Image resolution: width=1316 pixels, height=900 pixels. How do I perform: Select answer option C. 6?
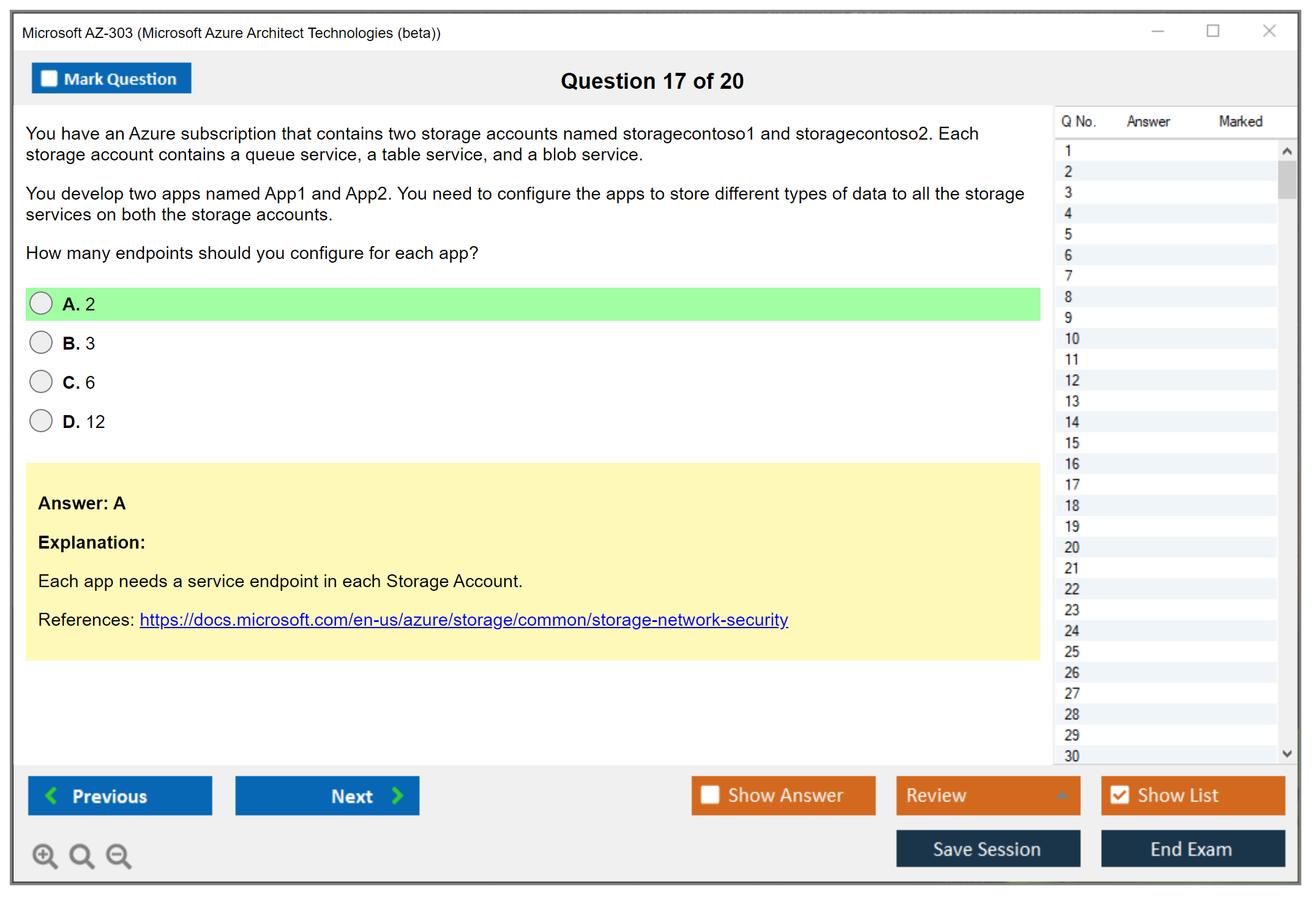pos(41,382)
